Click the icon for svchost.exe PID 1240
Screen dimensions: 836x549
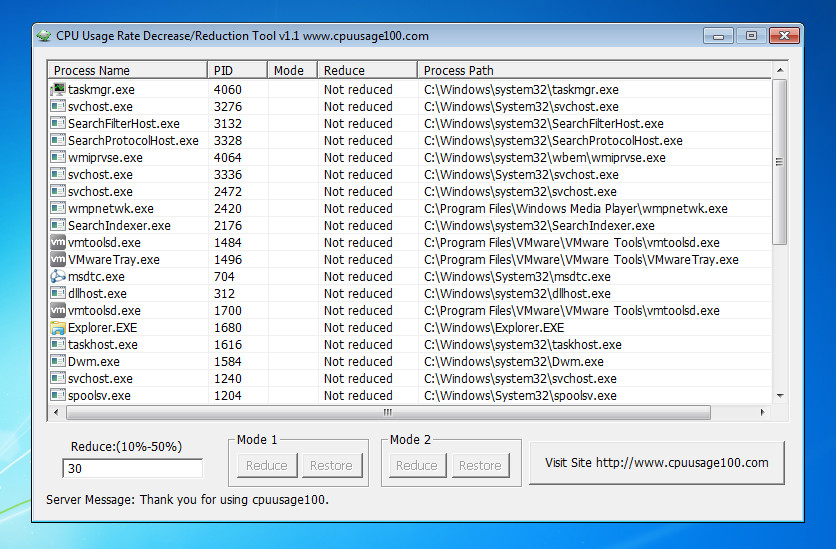coord(58,378)
